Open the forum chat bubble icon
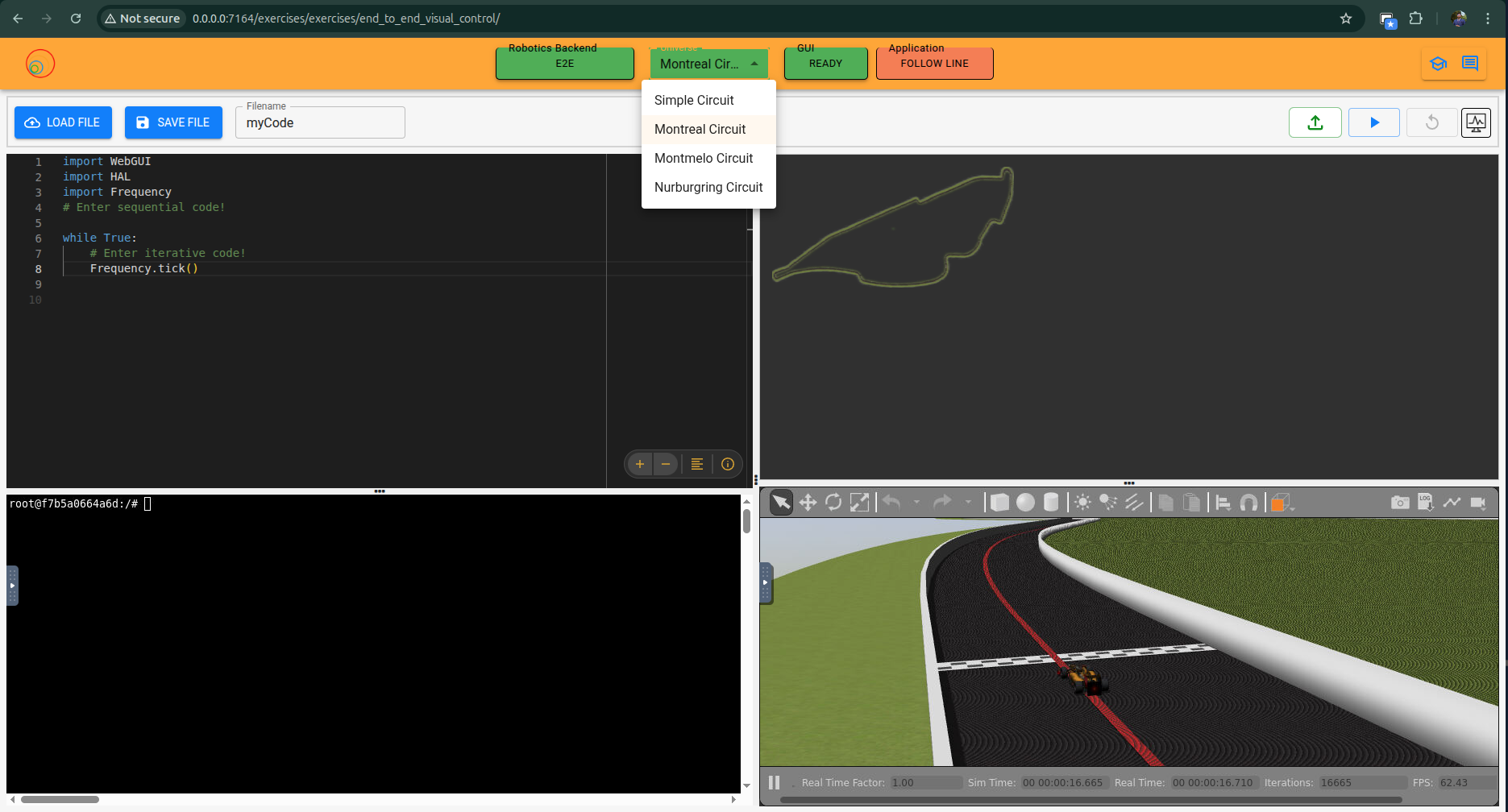 1470,64
